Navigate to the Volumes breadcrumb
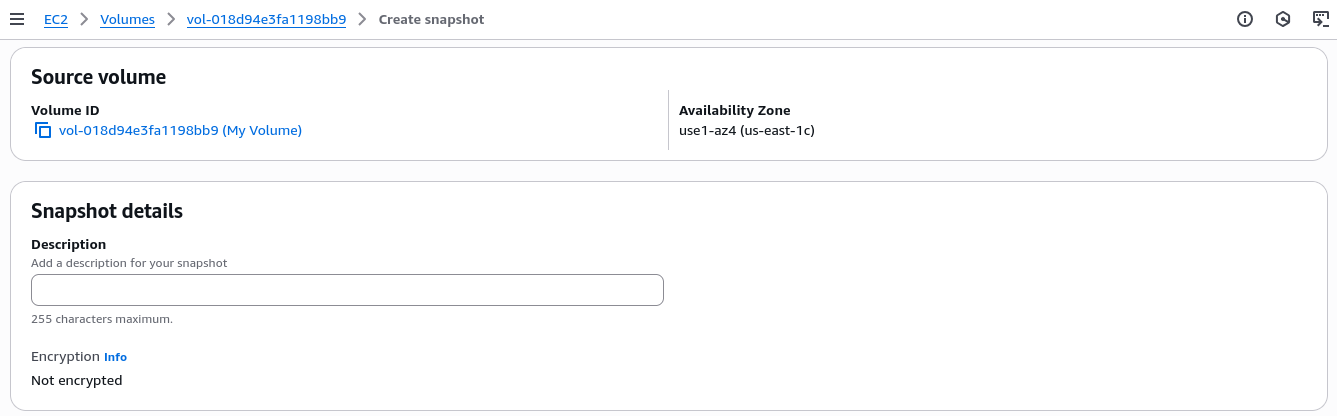The width and height of the screenshot is (1337, 416). pos(127,19)
